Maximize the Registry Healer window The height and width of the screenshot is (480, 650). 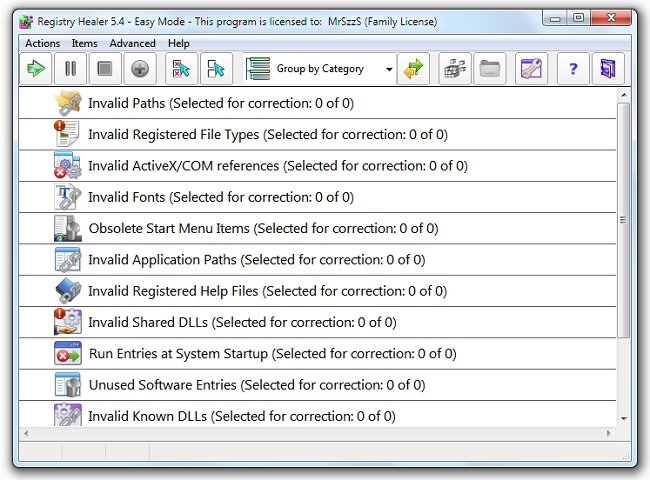tap(579, 18)
